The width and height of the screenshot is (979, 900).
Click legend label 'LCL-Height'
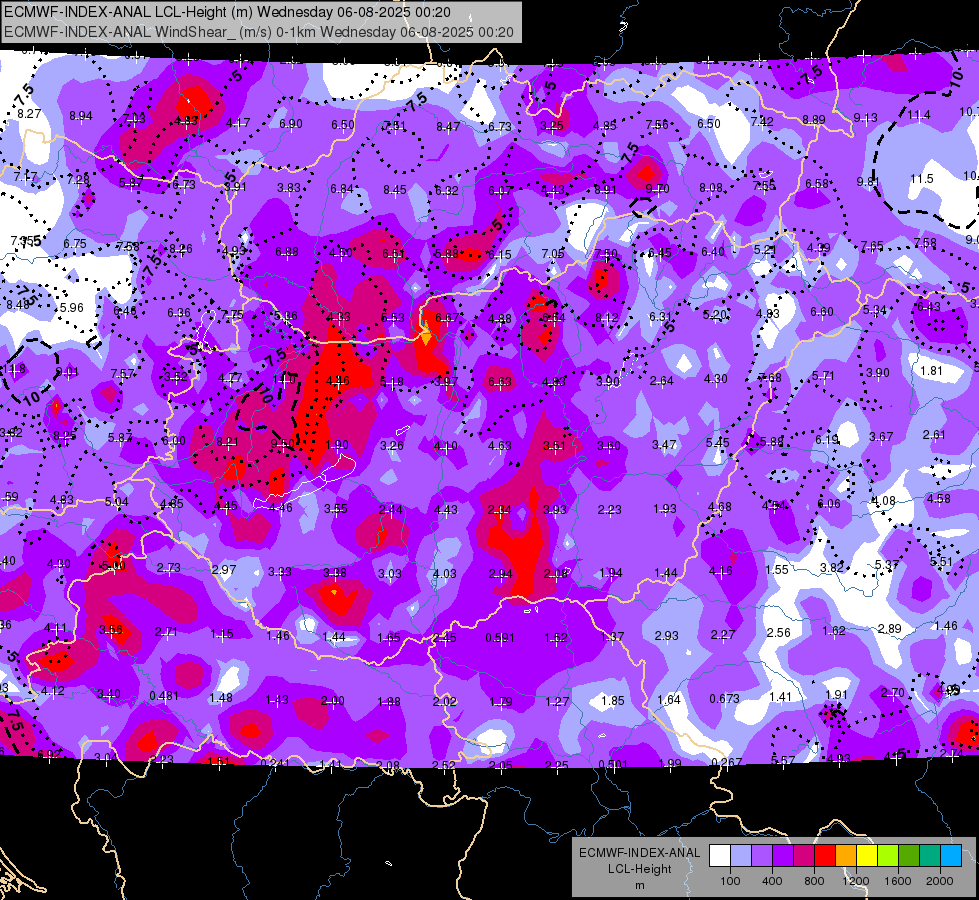pos(639,869)
